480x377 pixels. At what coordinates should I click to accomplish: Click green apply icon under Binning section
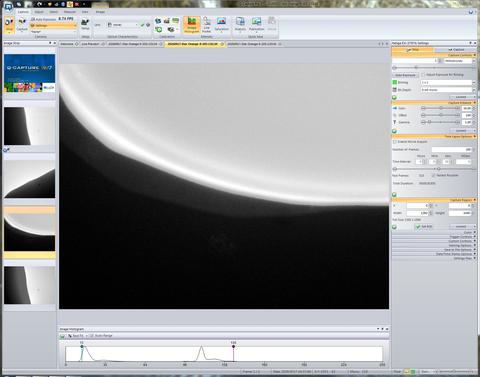coord(394,97)
